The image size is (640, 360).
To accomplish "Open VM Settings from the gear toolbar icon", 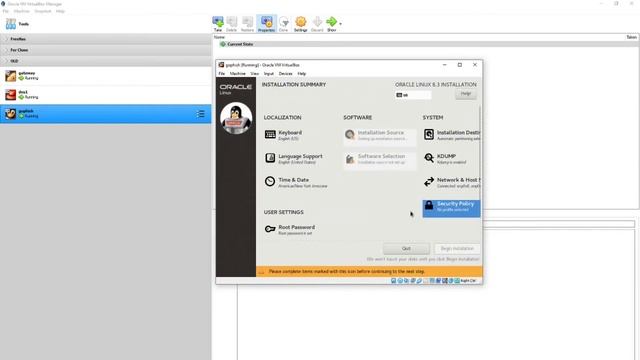I will point(300,24).
